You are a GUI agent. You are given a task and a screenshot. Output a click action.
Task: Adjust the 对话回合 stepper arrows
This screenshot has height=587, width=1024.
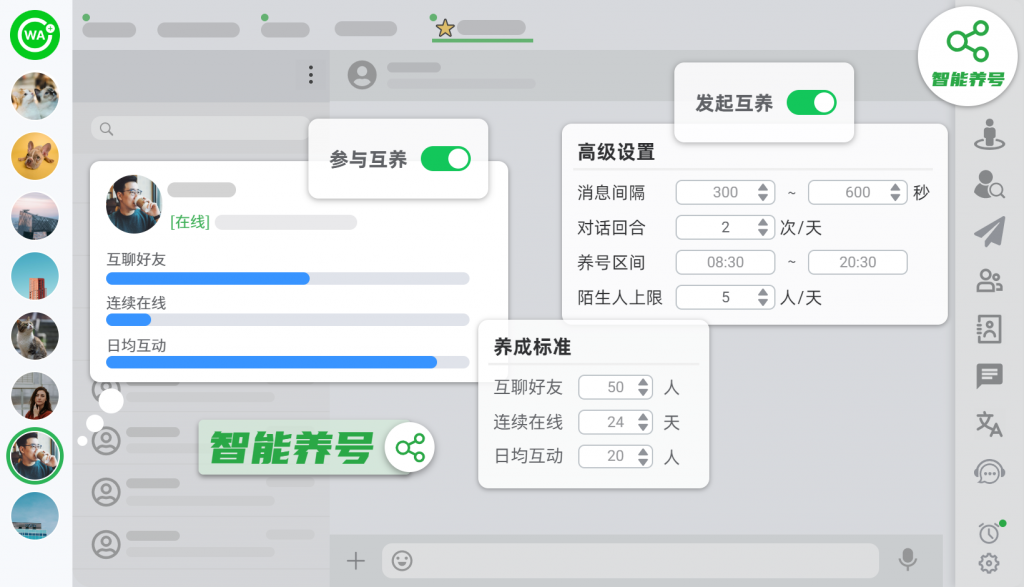pos(764,227)
